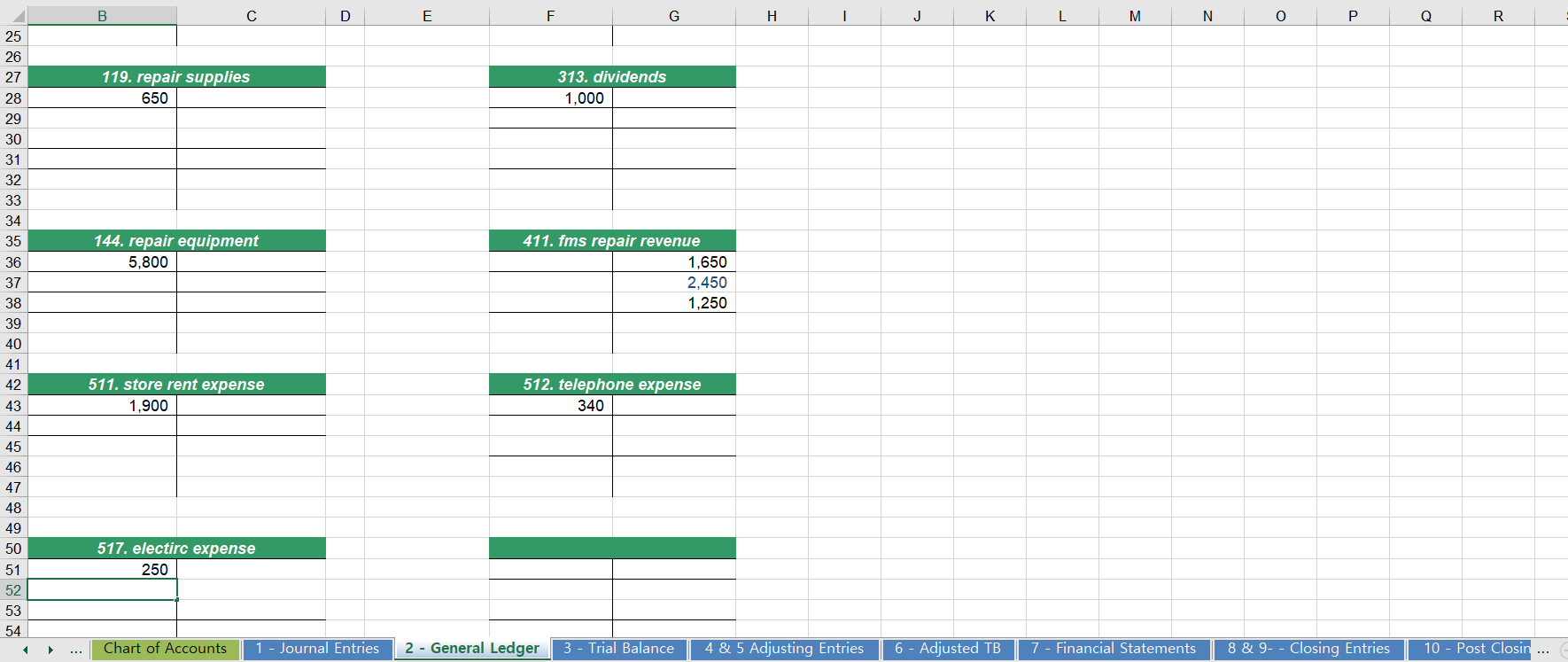Viewport: 1568px width, 662px height.
Task: Select column G by its header
Action: coord(674,16)
